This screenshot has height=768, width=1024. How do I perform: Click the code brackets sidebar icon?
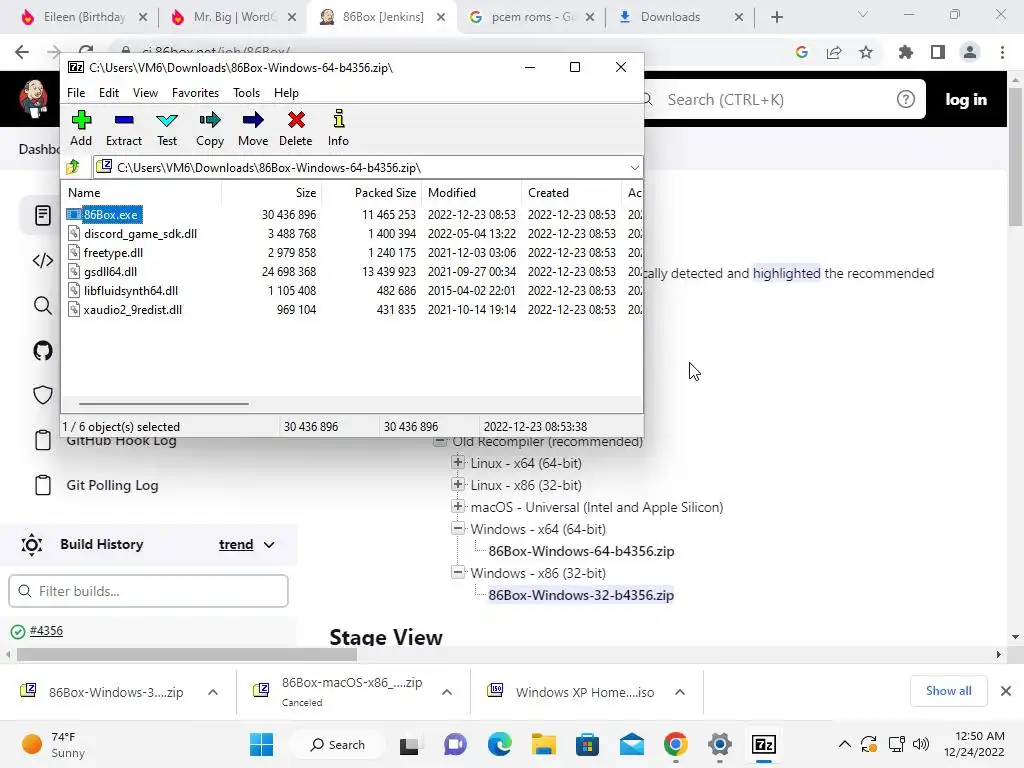click(x=42, y=261)
